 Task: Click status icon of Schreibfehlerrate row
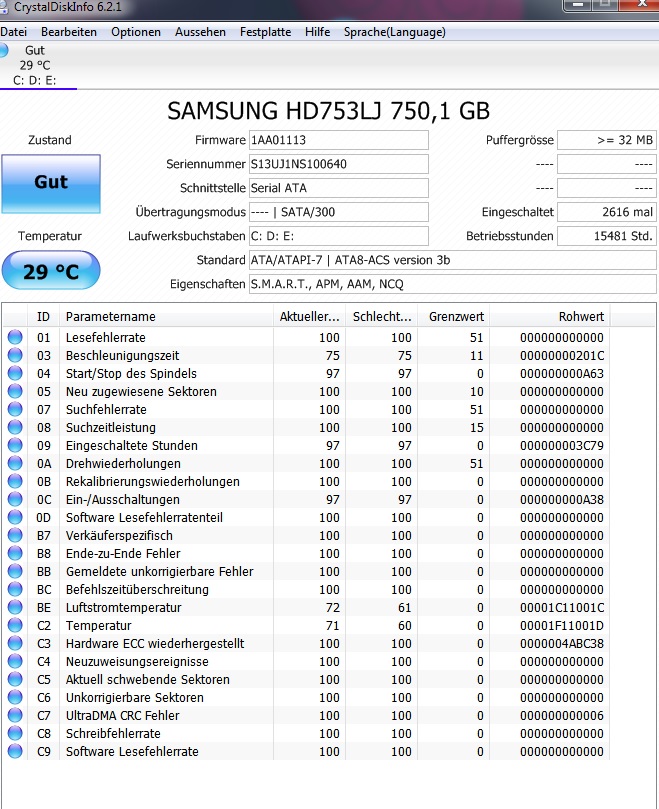15,734
